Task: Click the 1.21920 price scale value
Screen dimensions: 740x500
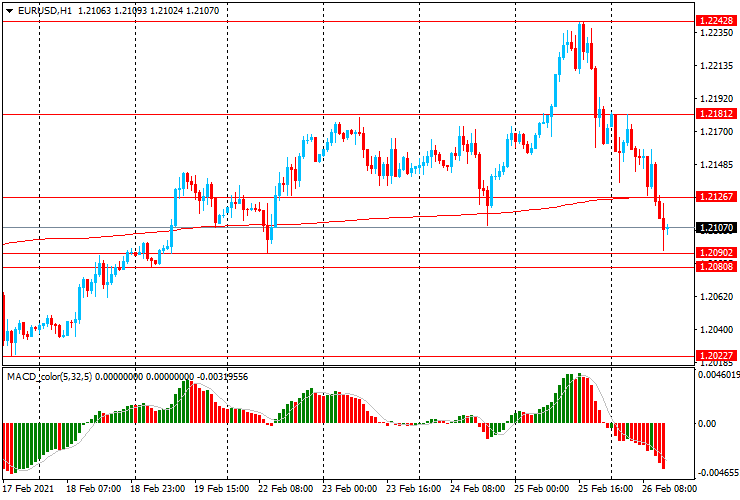Action: tap(716, 99)
